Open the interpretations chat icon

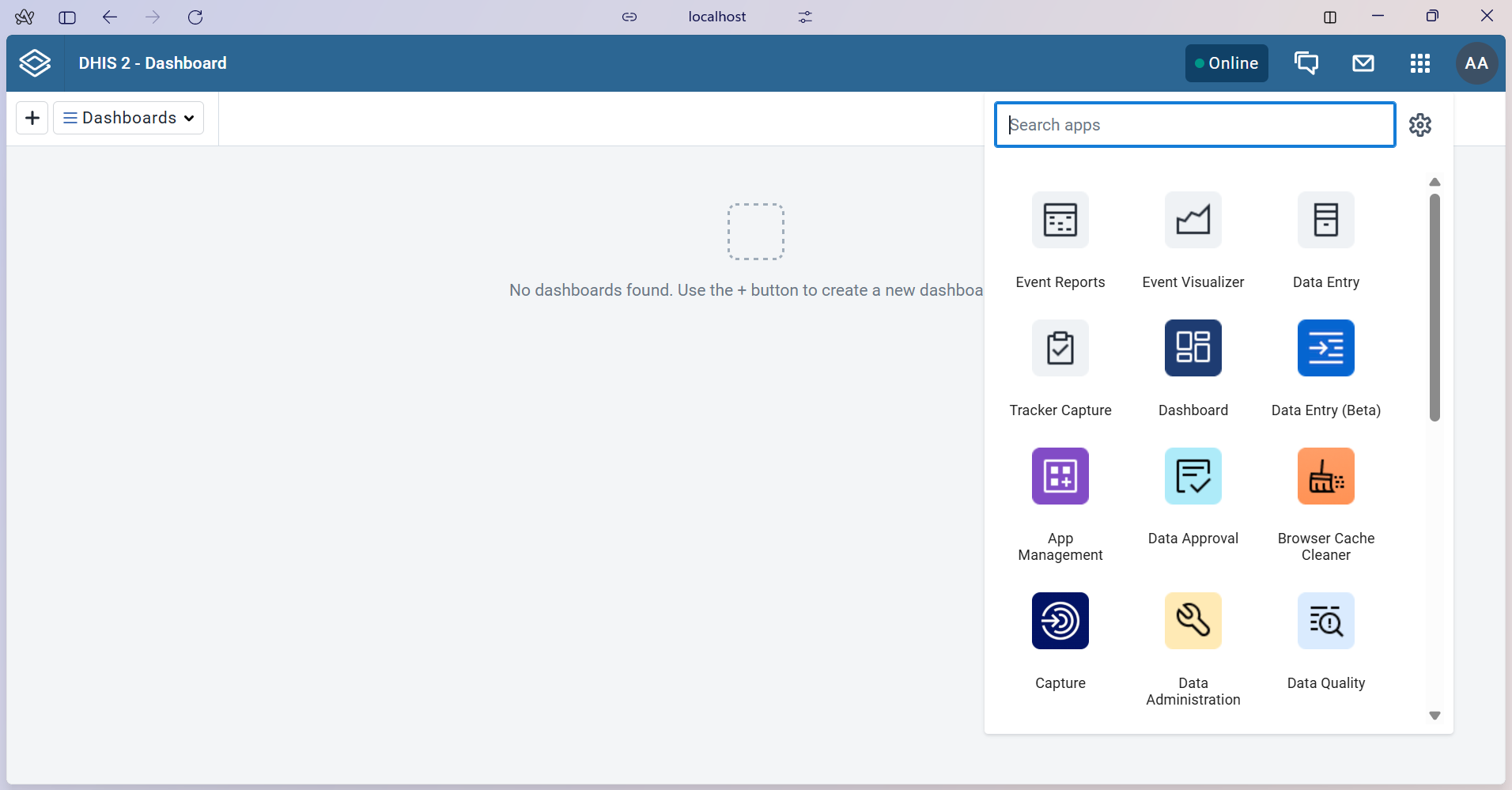pos(1306,63)
